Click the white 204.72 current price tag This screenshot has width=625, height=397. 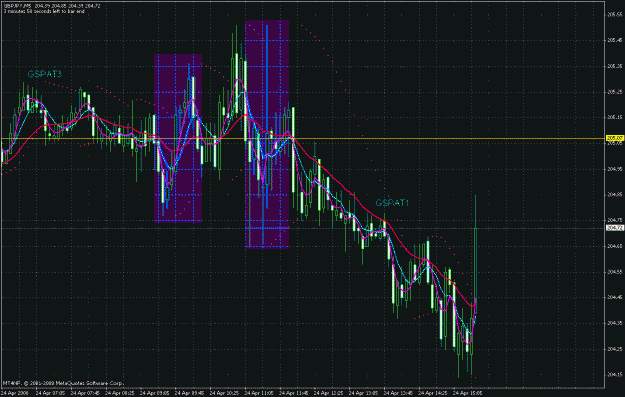pyautogui.click(x=615, y=228)
